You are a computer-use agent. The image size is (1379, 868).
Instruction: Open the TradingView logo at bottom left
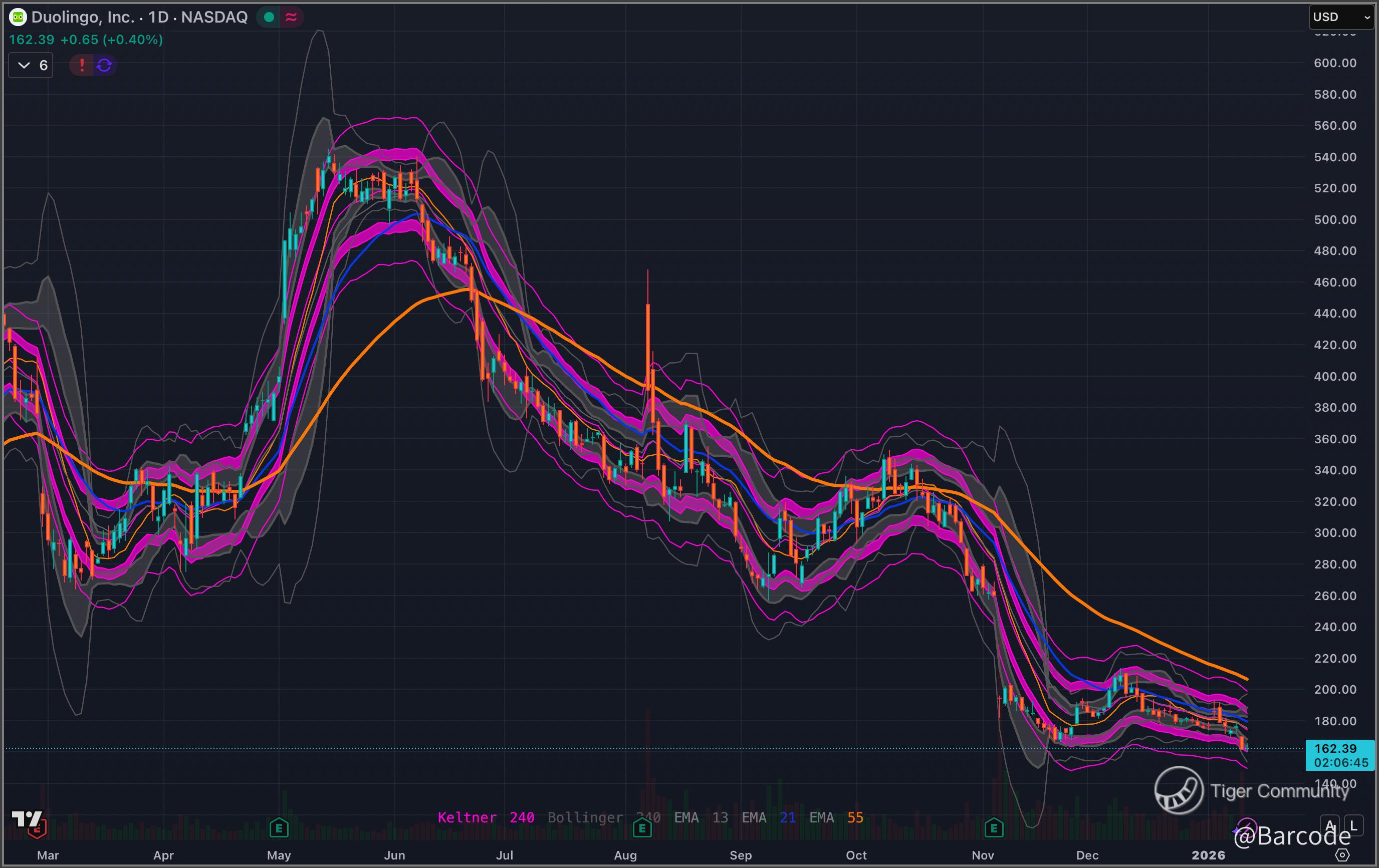coord(28,820)
